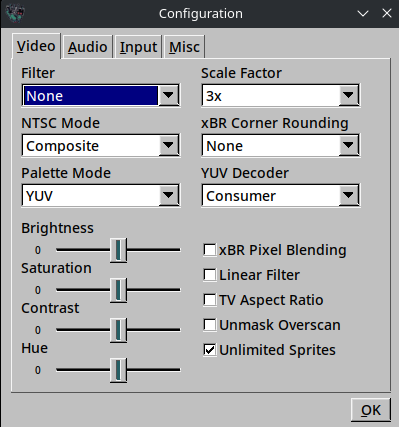Screen dimensions: 399x427
Task: Enable xBR Pixel Blending checkbox
Action: click(x=210, y=250)
